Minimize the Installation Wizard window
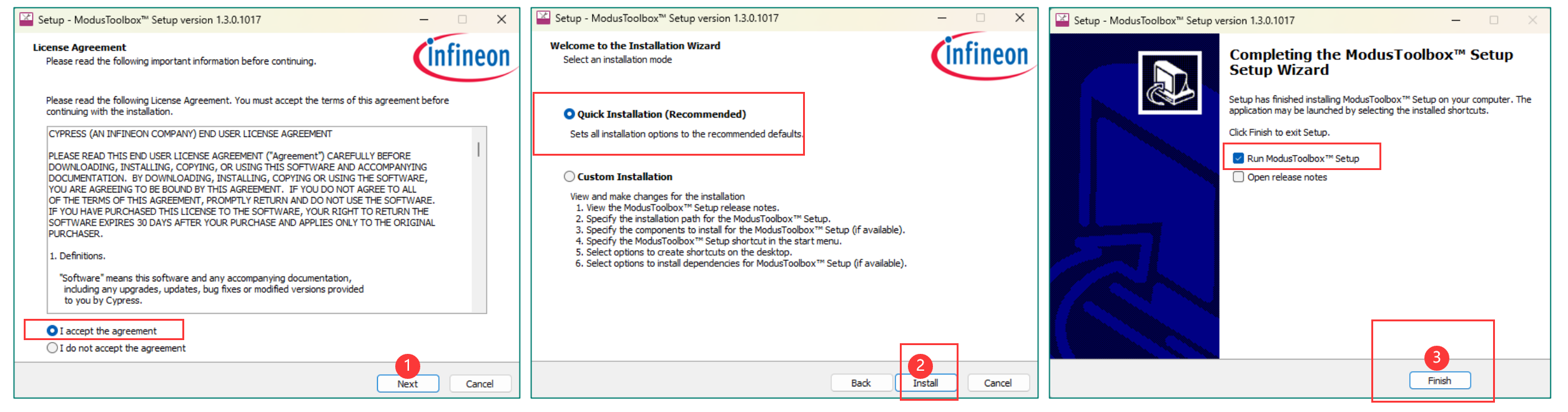 [x=942, y=18]
